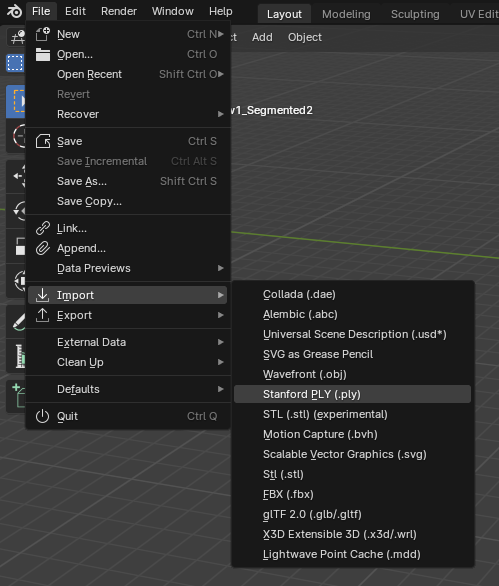Open the File menu
The width and height of the screenshot is (499, 586).
pyautogui.click(x=41, y=11)
